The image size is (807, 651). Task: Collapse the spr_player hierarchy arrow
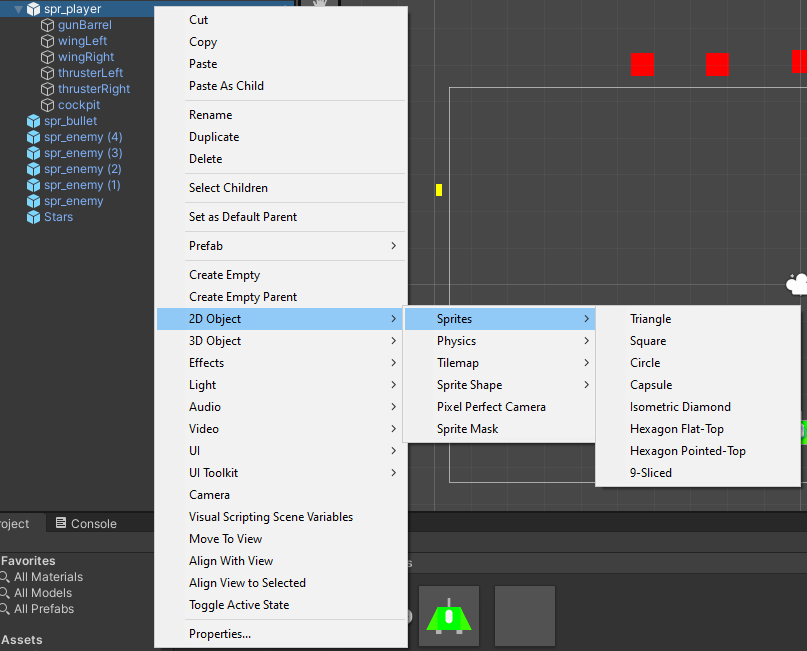click(x=18, y=9)
